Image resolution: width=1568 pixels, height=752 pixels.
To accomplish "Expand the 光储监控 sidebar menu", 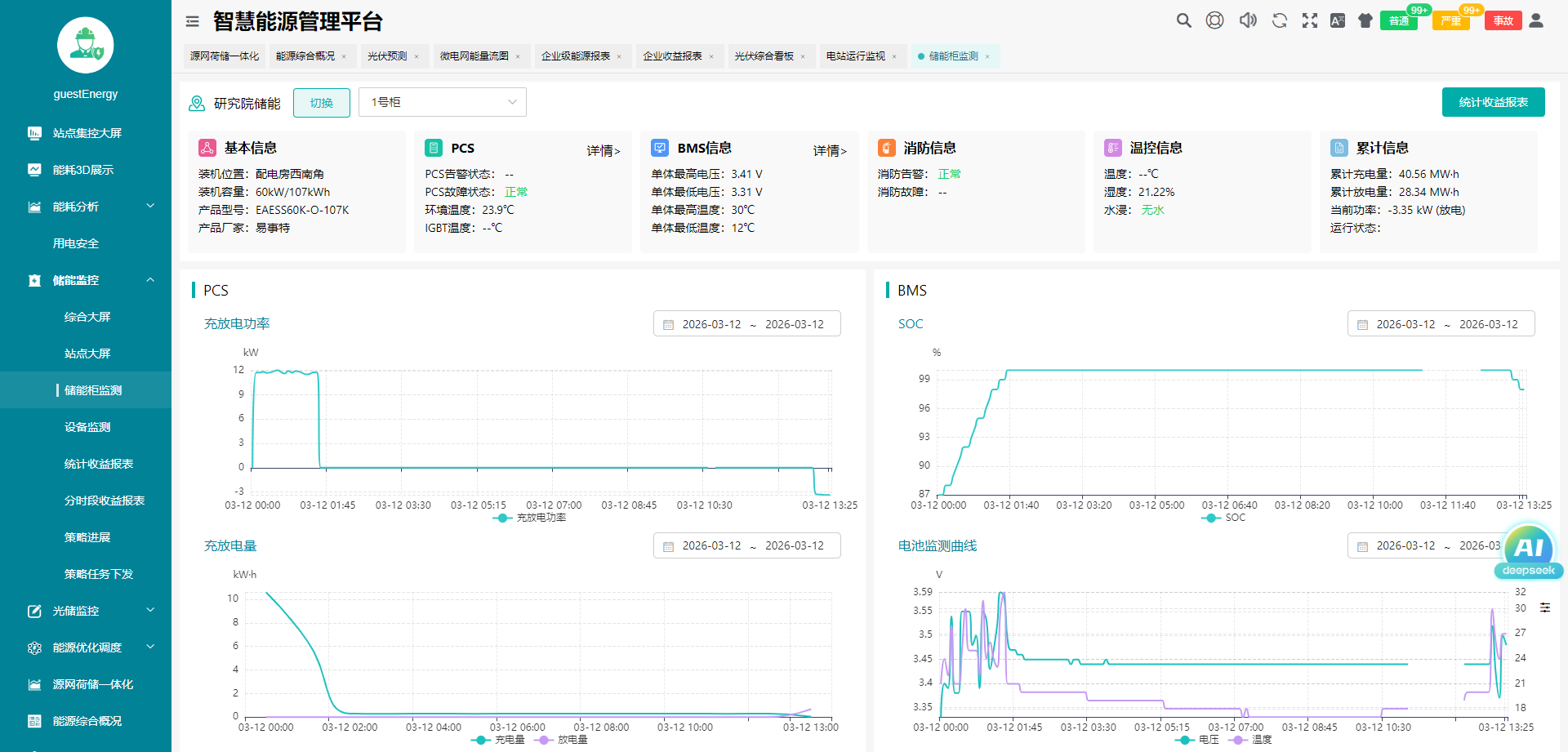I will 86,611.
